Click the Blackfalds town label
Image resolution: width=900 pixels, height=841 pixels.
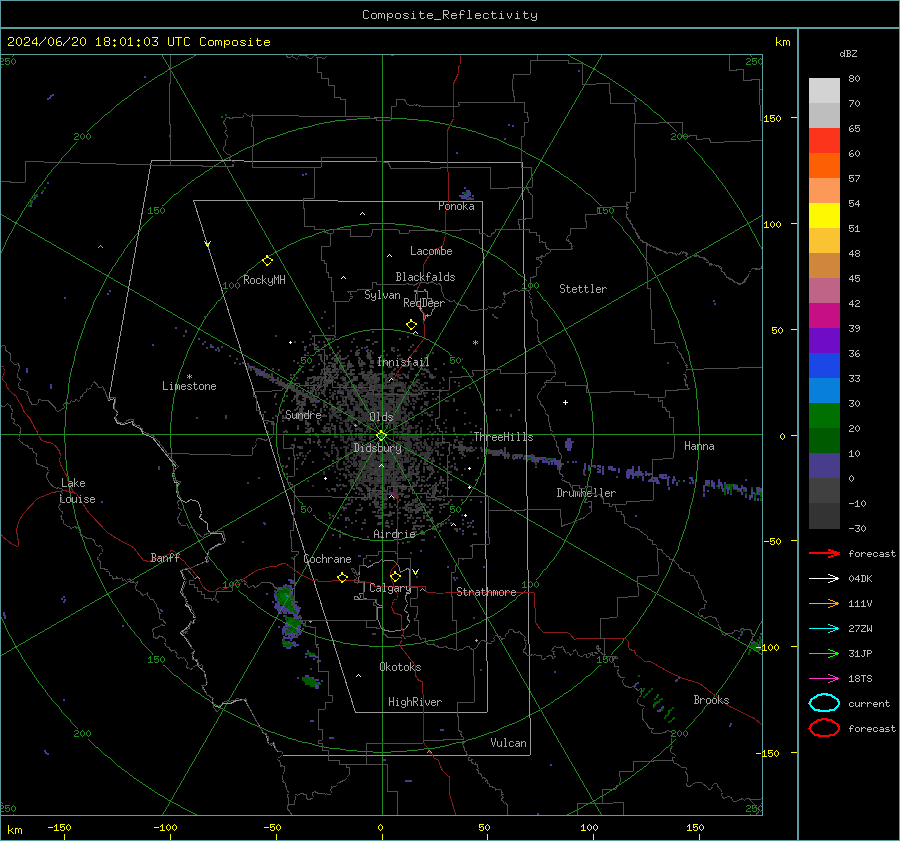coord(425,277)
